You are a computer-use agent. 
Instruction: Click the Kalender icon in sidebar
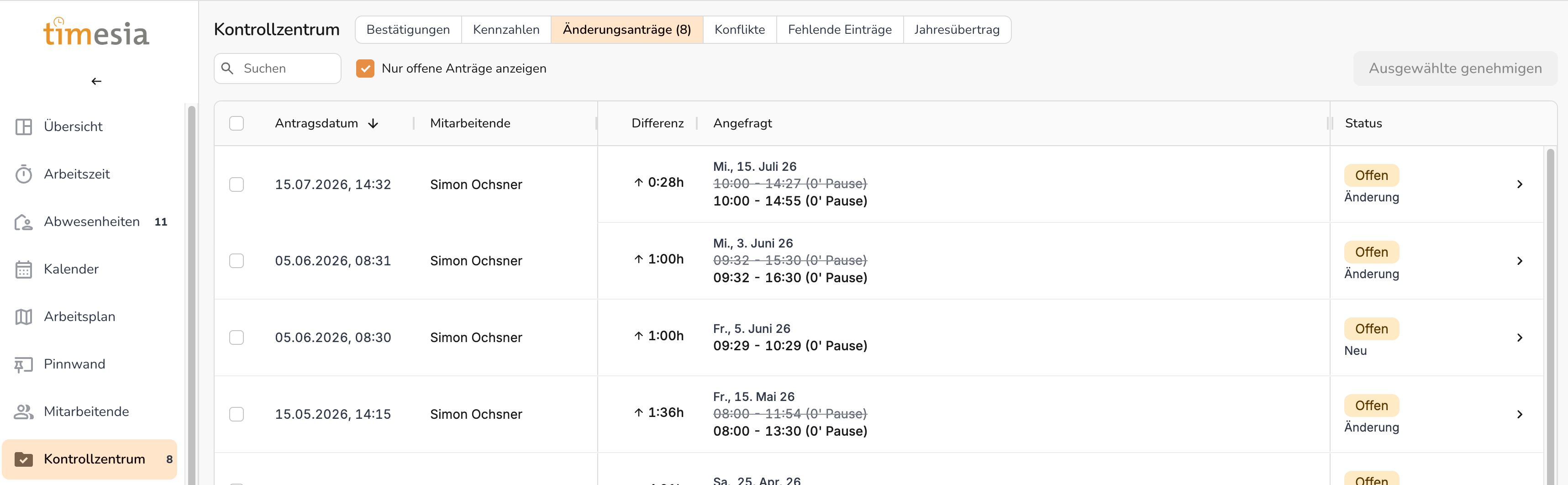pos(24,269)
